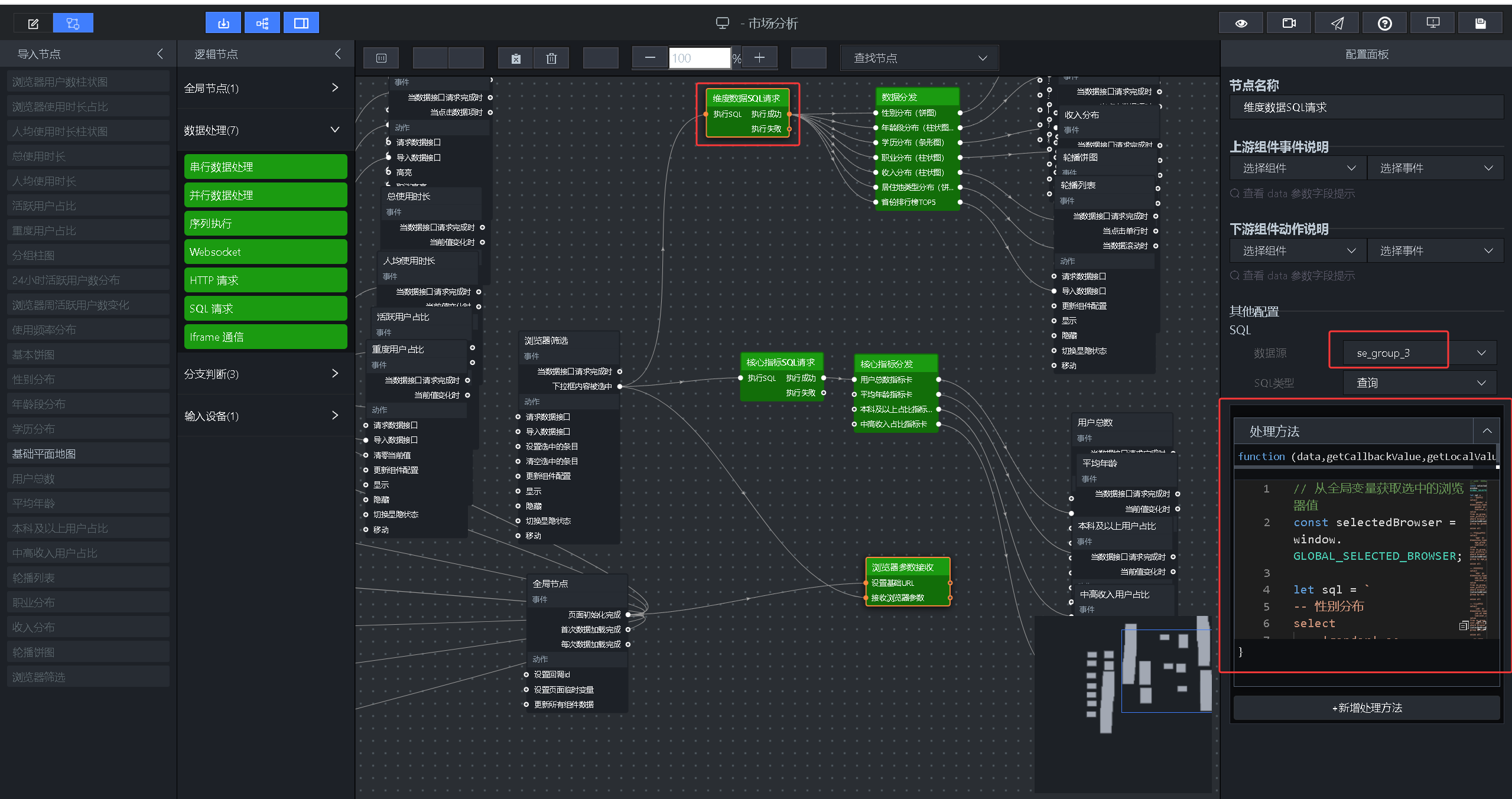Click the video camera icon

click(x=1289, y=24)
